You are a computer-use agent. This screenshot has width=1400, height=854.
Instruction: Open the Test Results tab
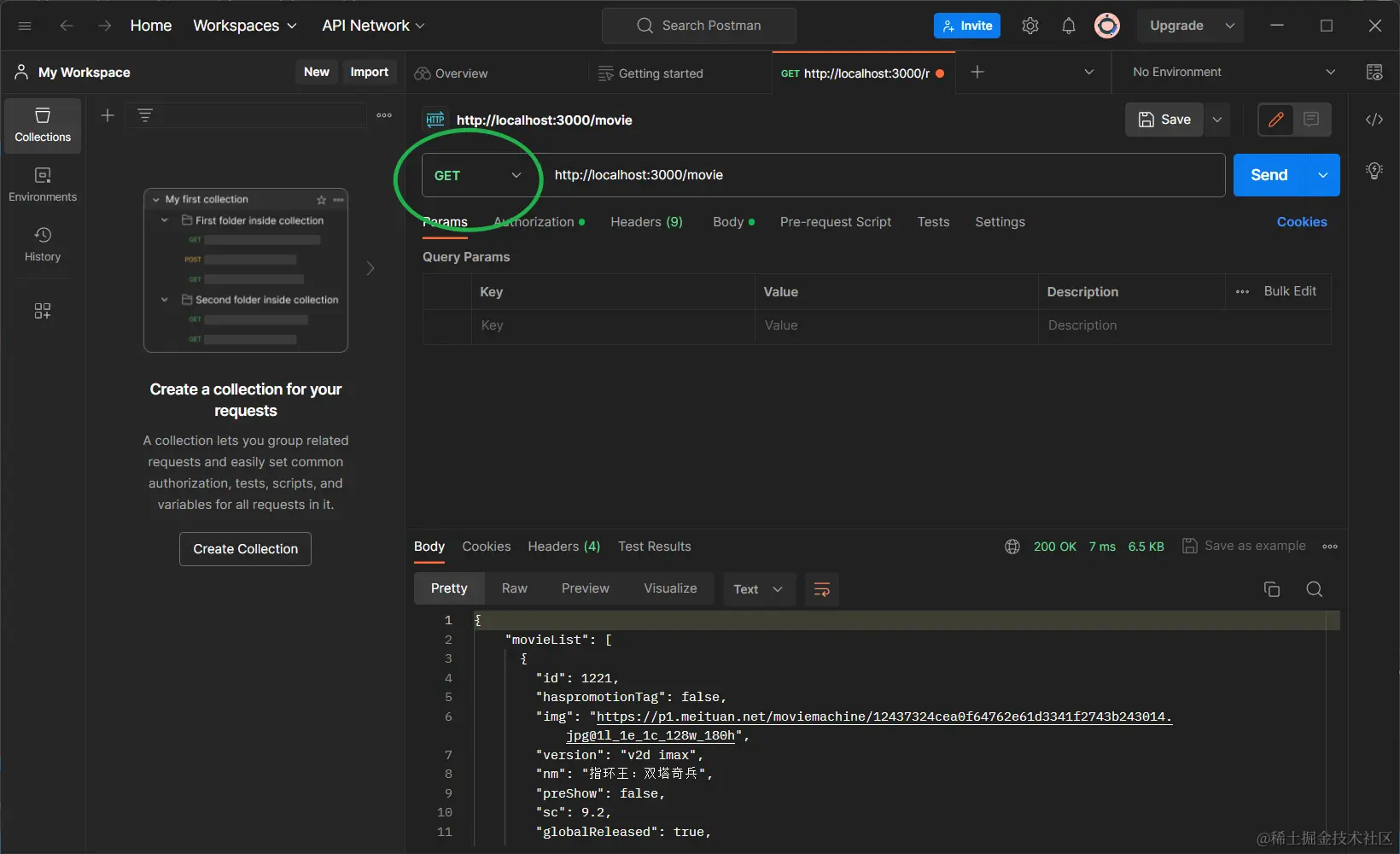tap(655, 547)
